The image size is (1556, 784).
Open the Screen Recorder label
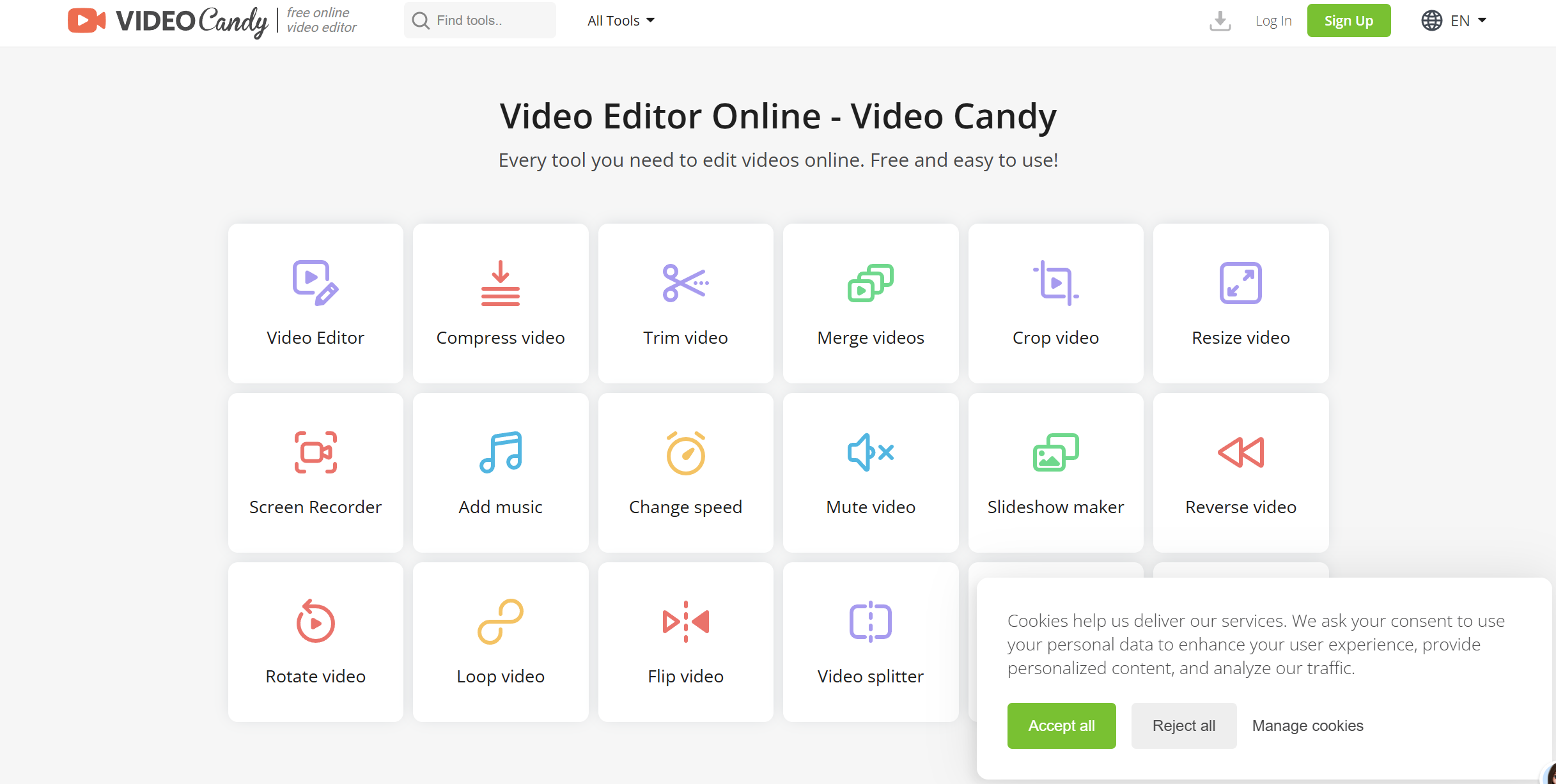(x=315, y=507)
